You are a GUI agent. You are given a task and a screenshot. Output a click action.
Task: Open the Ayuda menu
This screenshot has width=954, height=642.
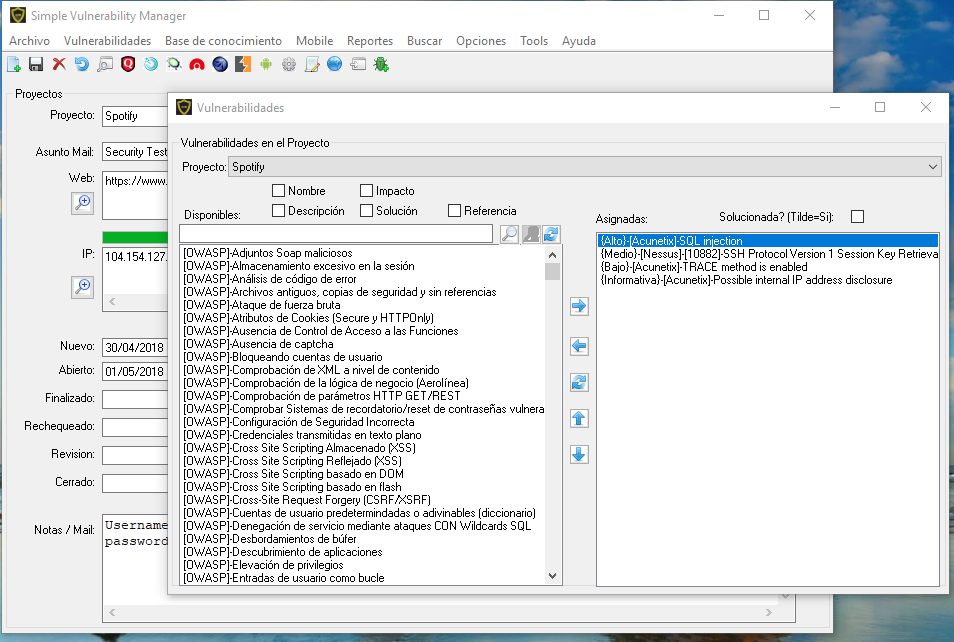[x=579, y=41]
